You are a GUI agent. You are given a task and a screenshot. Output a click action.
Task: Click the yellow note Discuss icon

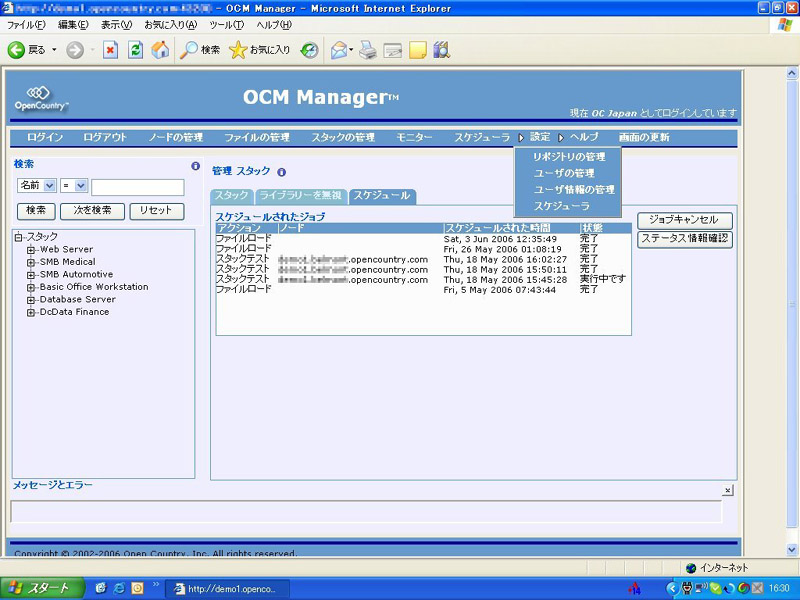tap(417, 50)
